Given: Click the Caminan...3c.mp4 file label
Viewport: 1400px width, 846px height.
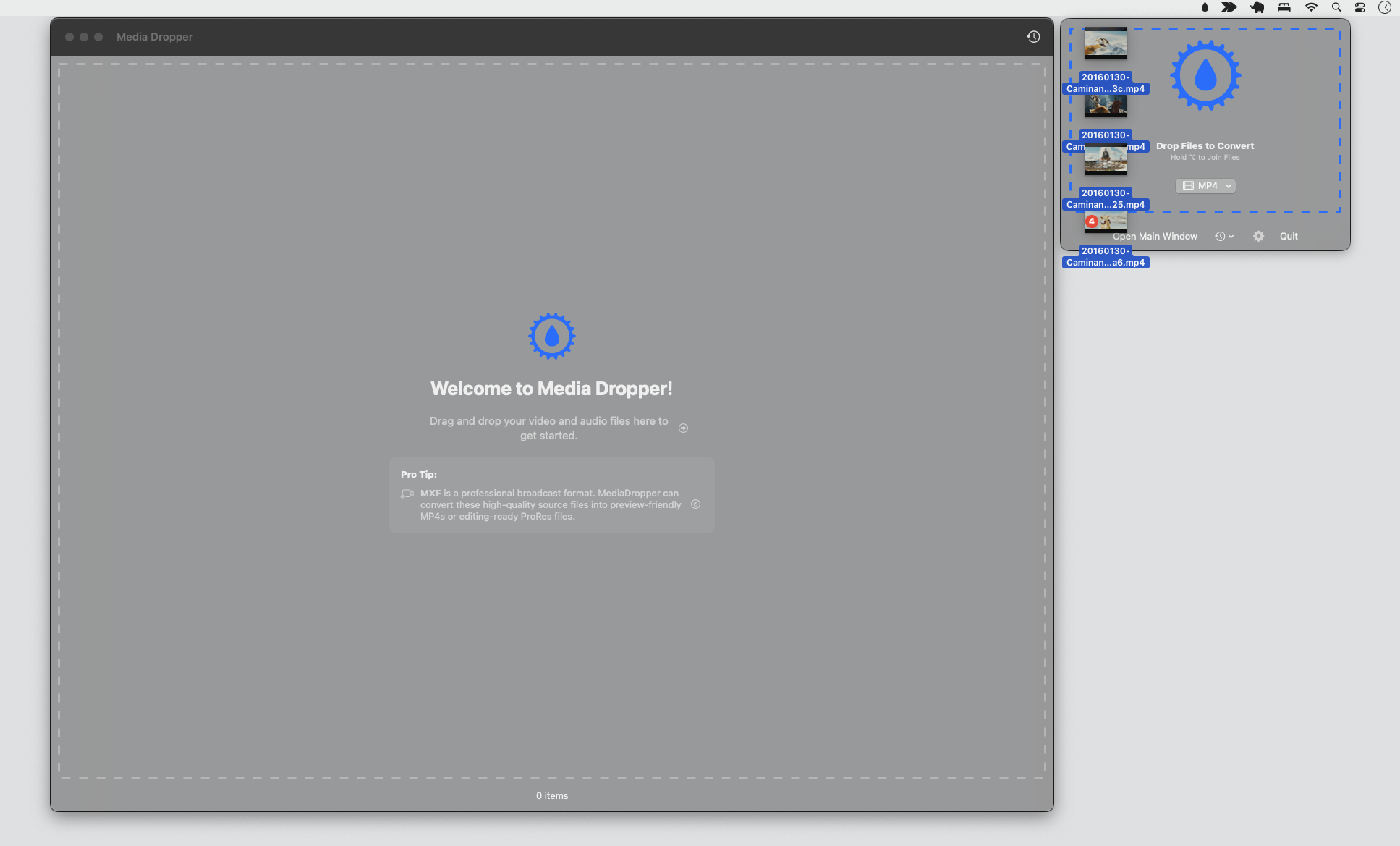Looking at the screenshot, I should [x=1106, y=83].
